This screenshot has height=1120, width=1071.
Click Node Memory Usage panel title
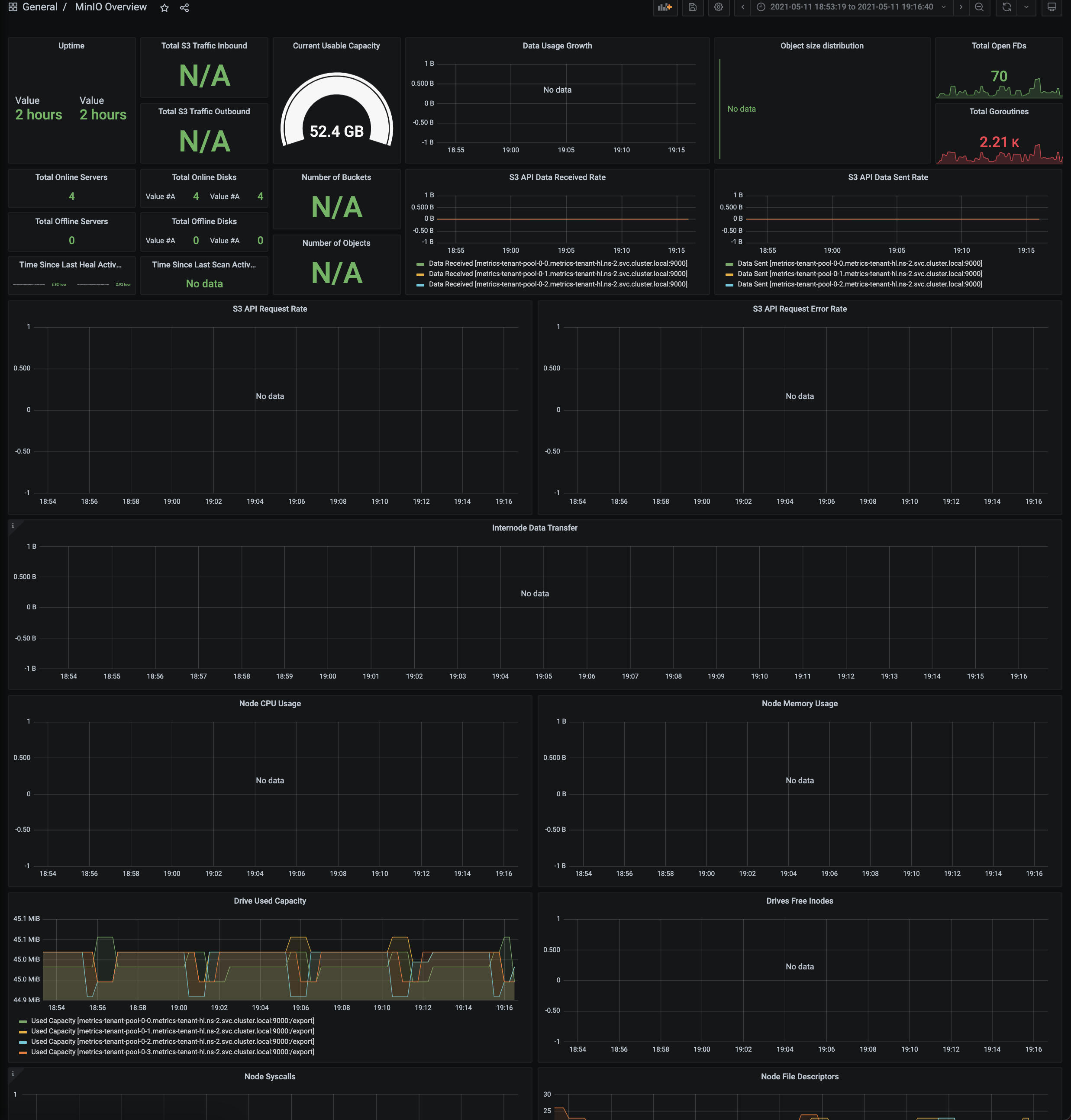[799, 703]
